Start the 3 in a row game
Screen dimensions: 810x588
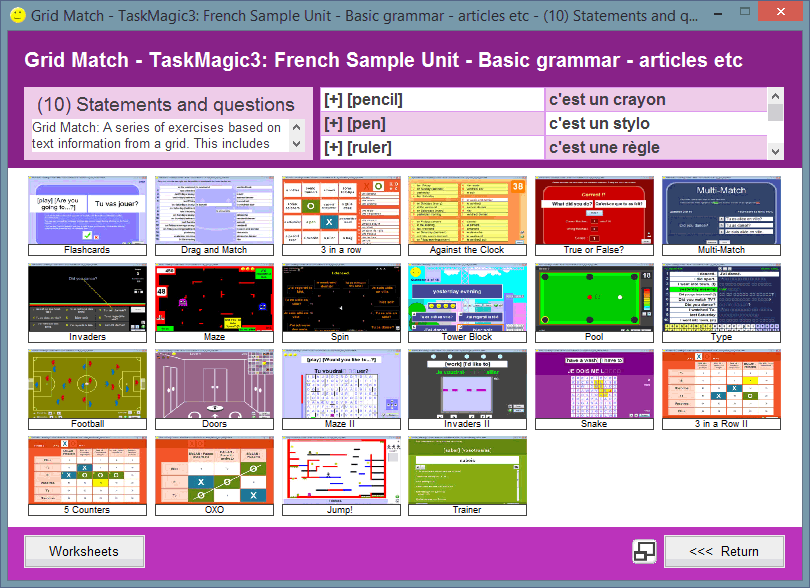[x=341, y=215]
